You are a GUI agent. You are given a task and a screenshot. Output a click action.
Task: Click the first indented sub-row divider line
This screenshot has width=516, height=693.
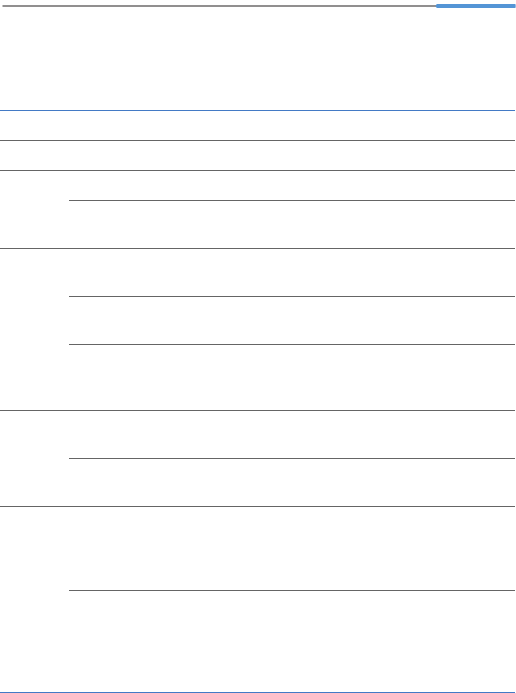click(x=292, y=200)
